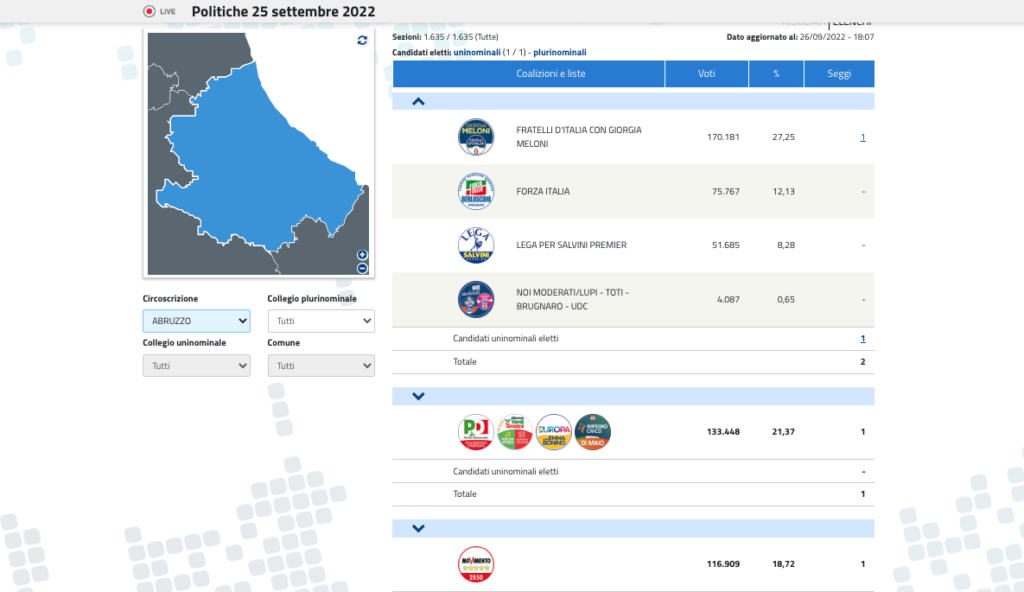Click the Dato aggiornato al timestamp
Viewport: 1024px width, 592px height.
800,37
